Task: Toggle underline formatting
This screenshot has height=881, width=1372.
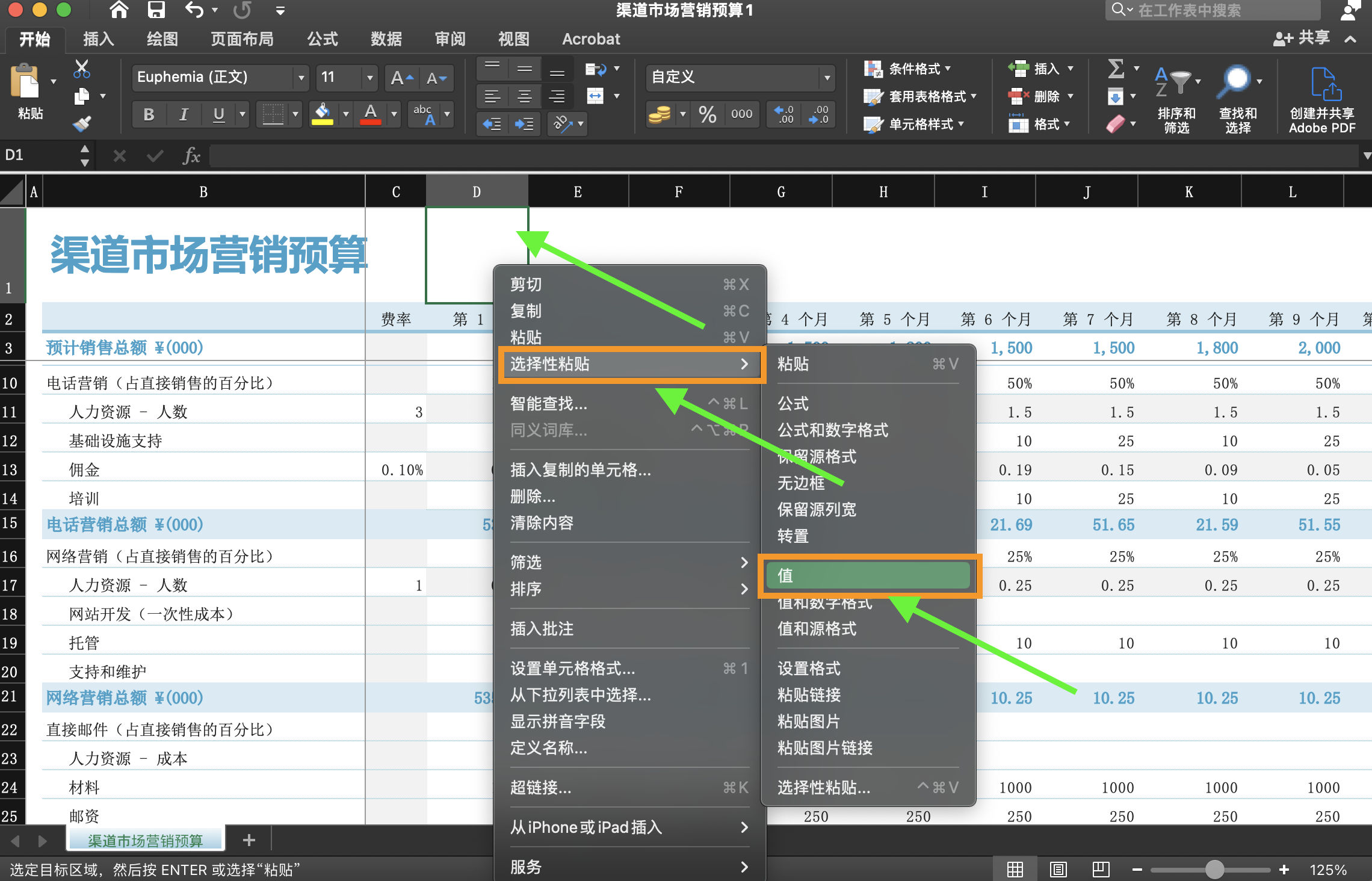Action: pos(218,114)
